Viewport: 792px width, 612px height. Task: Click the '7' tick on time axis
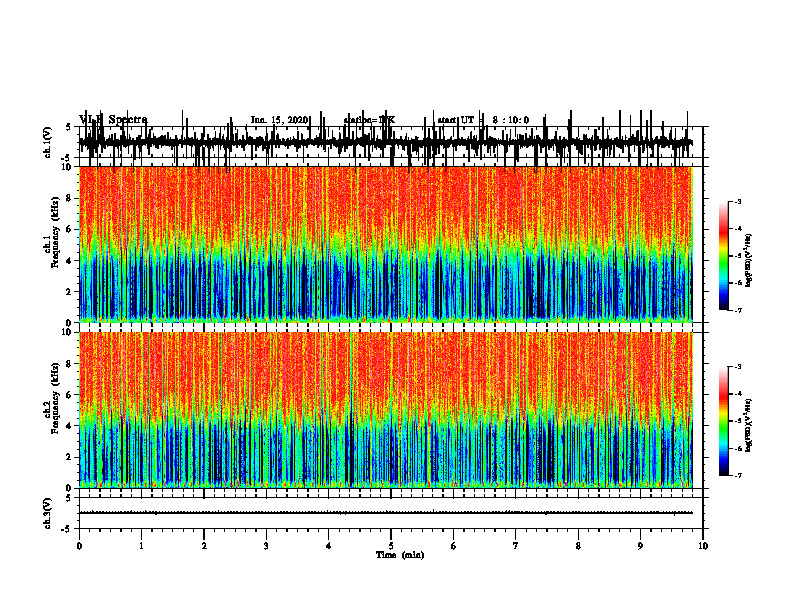tap(516, 546)
